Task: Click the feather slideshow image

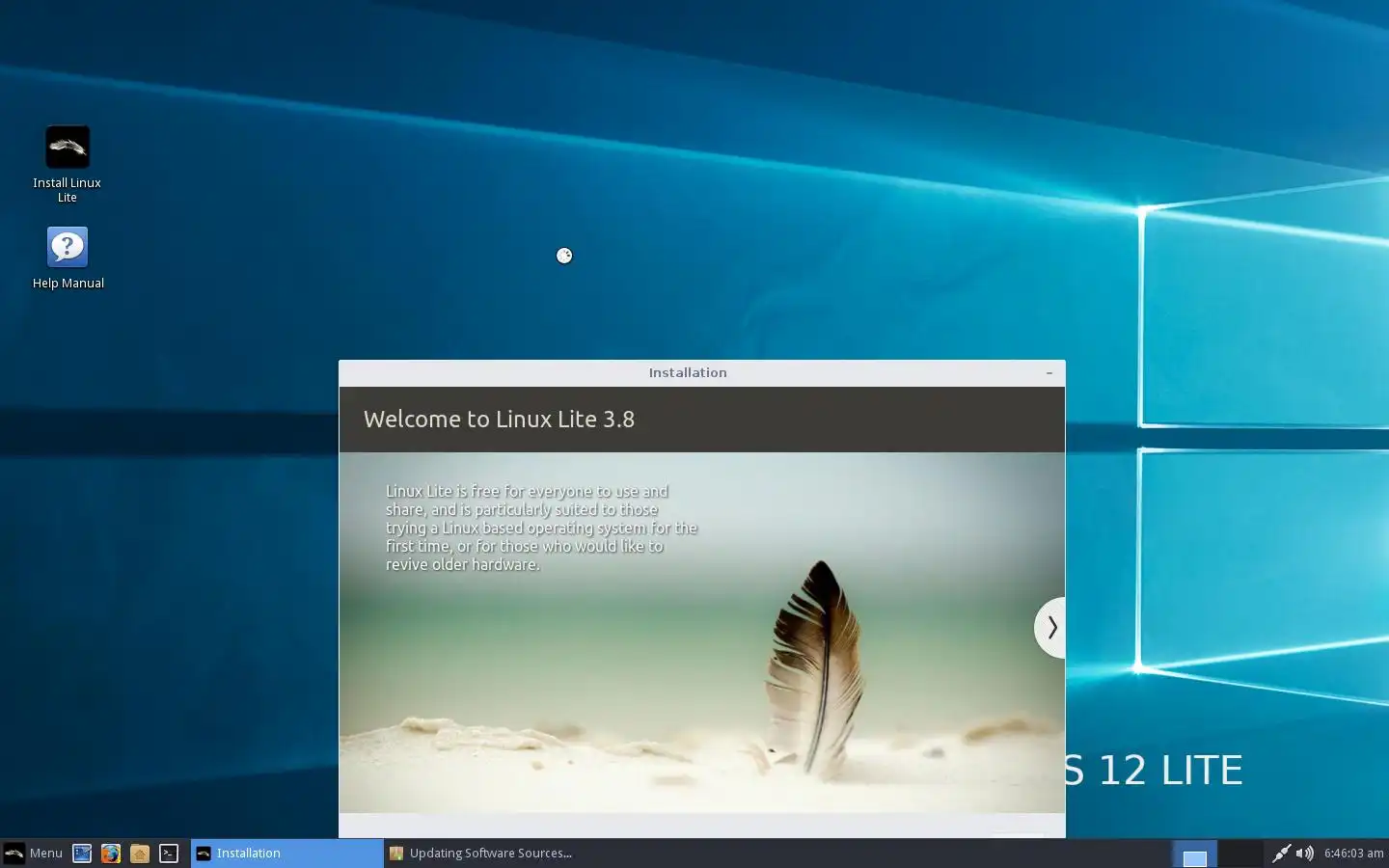Action: [x=702, y=633]
